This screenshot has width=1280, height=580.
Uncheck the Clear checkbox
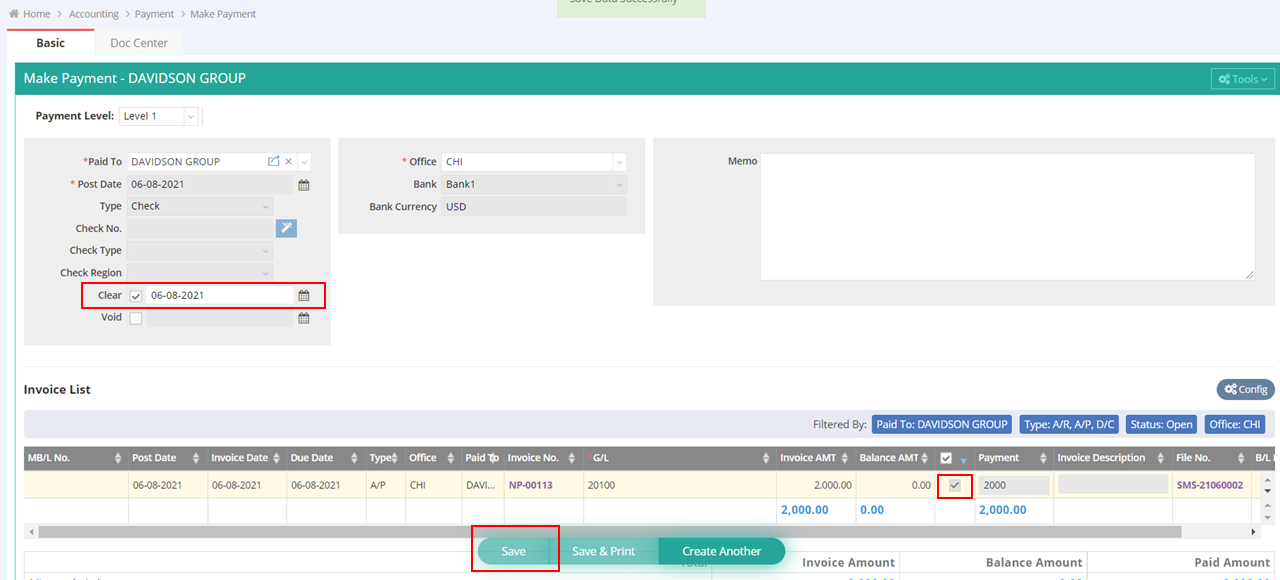pyautogui.click(x=136, y=296)
